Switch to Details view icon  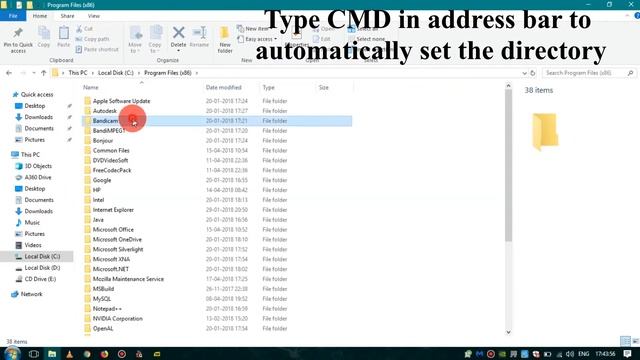click(x=625, y=341)
